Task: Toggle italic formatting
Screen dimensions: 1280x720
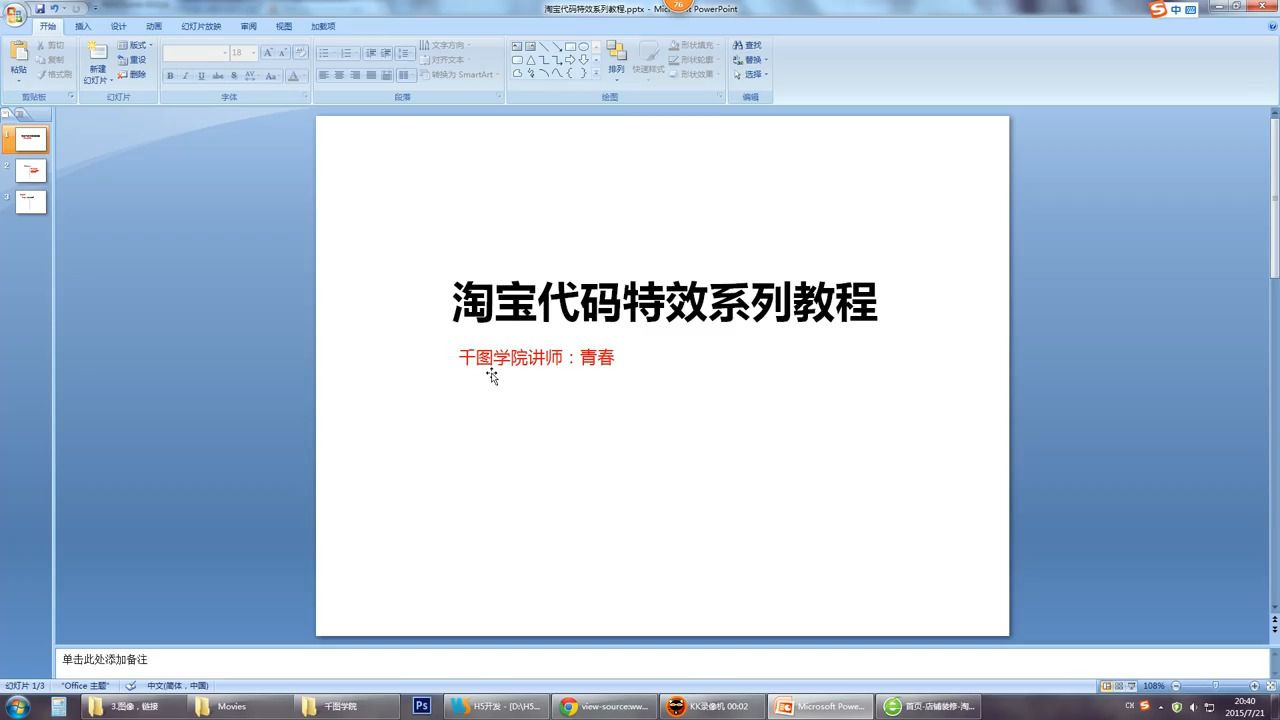Action: click(185, 76)
